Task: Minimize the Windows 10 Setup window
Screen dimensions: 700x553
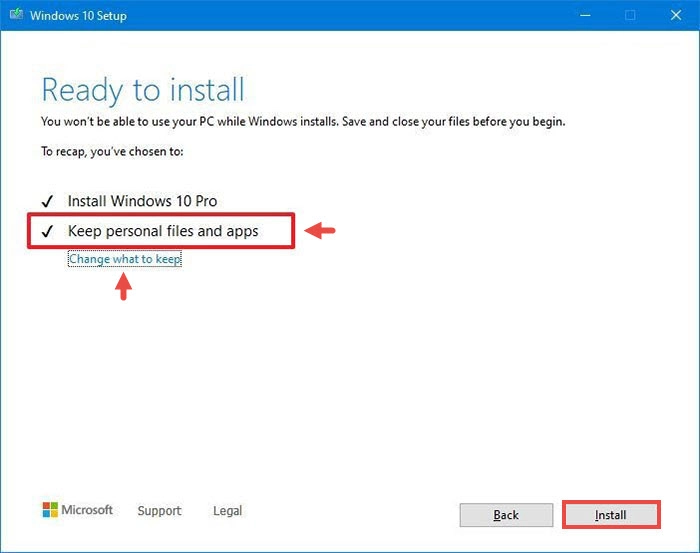Action: (585, 15)
